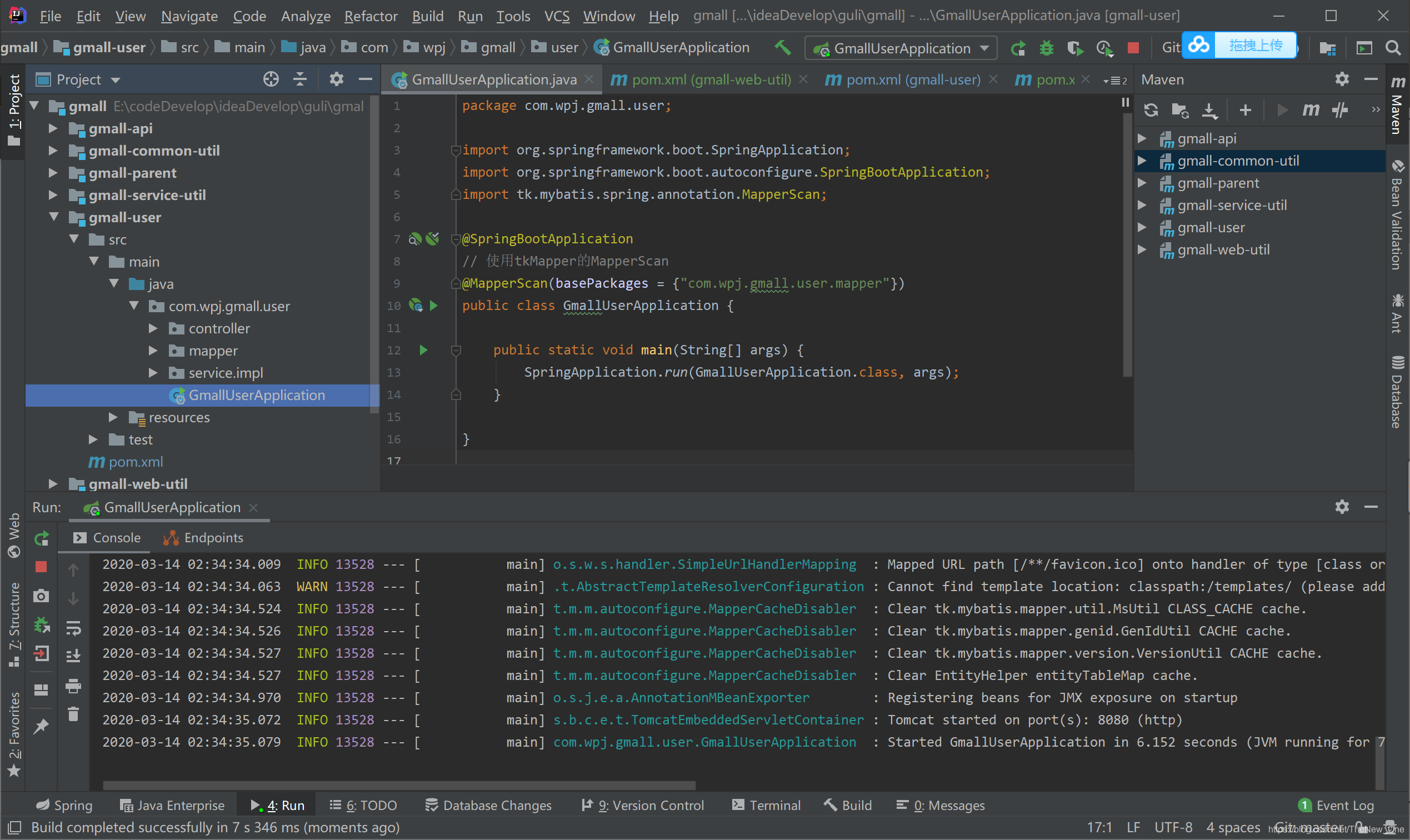
Task: Download Maven sources and documentation
Action: pos(1209,110)
